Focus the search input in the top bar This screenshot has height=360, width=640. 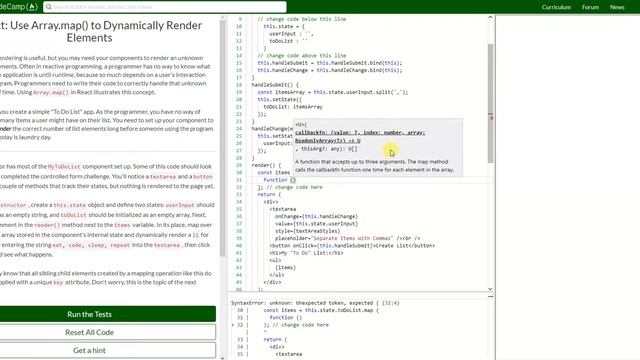[165, 7]
